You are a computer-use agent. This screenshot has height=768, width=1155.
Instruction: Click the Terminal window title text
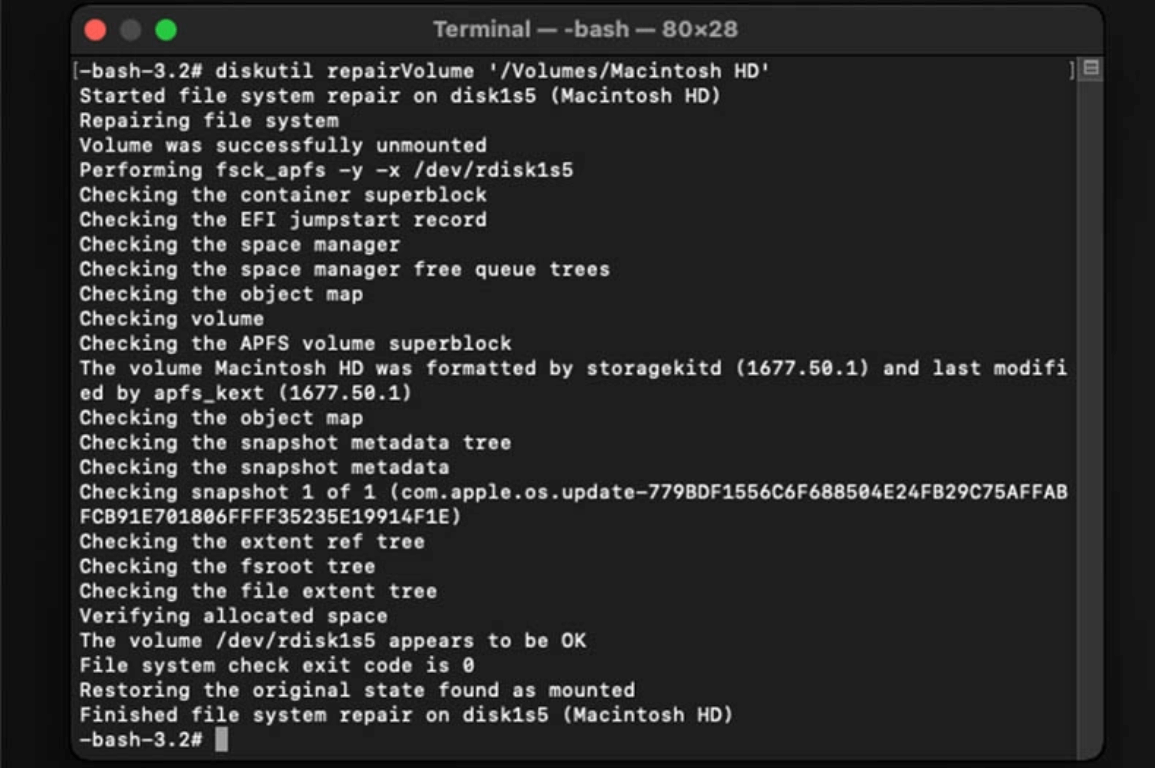click(586, 29)
